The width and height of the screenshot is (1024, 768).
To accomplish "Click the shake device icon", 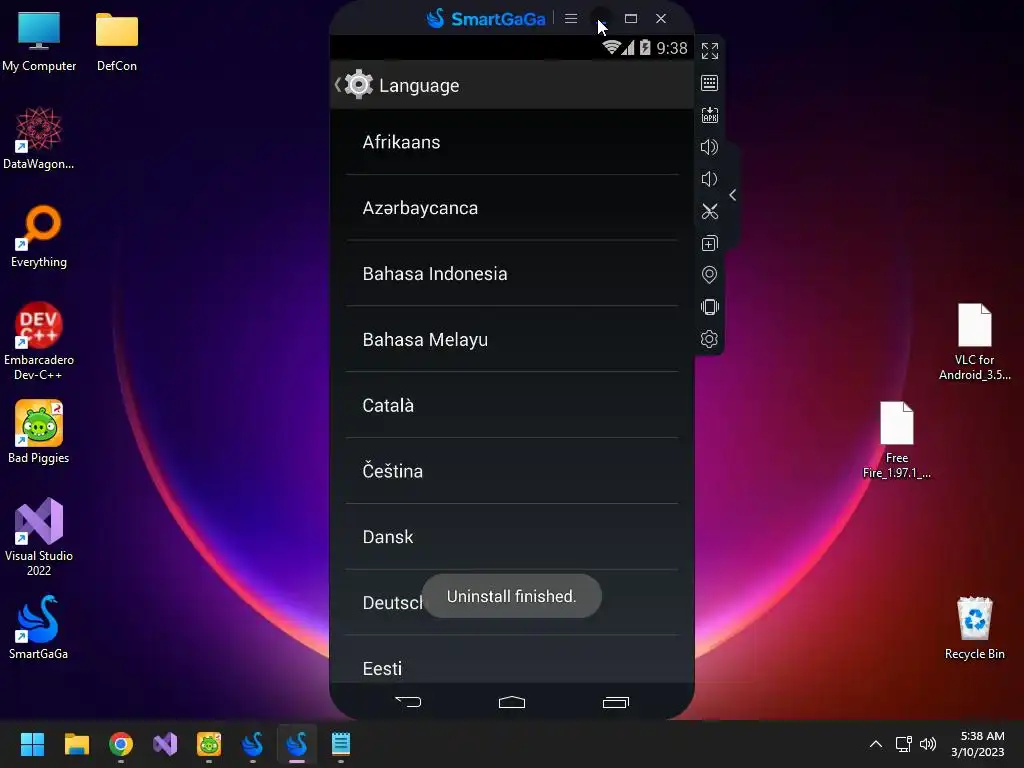I will click(709, 307).
